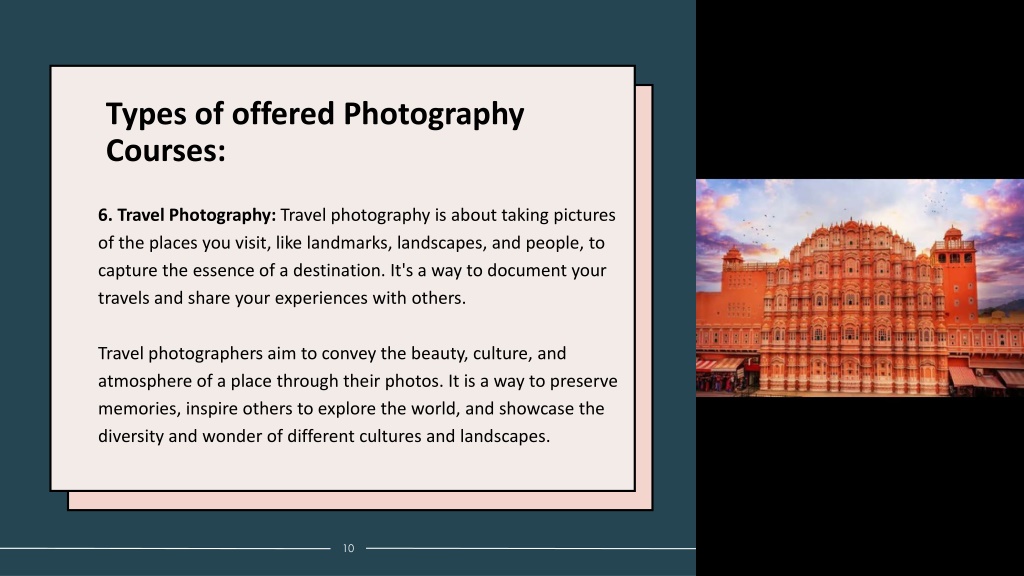
Task: Click the Hawa Mahal palace photo
Action: click(x=859, y=287)
